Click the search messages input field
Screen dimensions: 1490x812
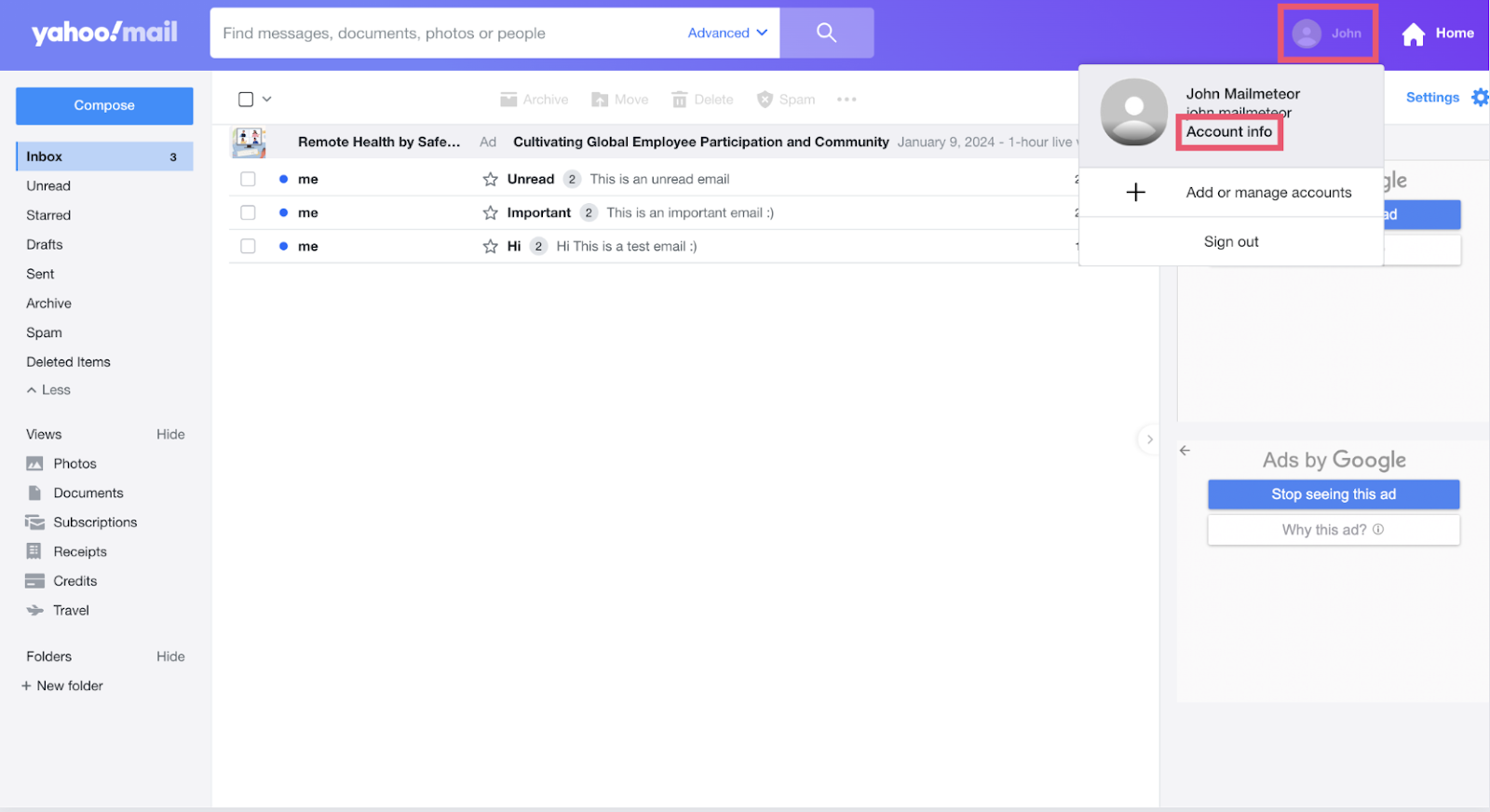447,34
